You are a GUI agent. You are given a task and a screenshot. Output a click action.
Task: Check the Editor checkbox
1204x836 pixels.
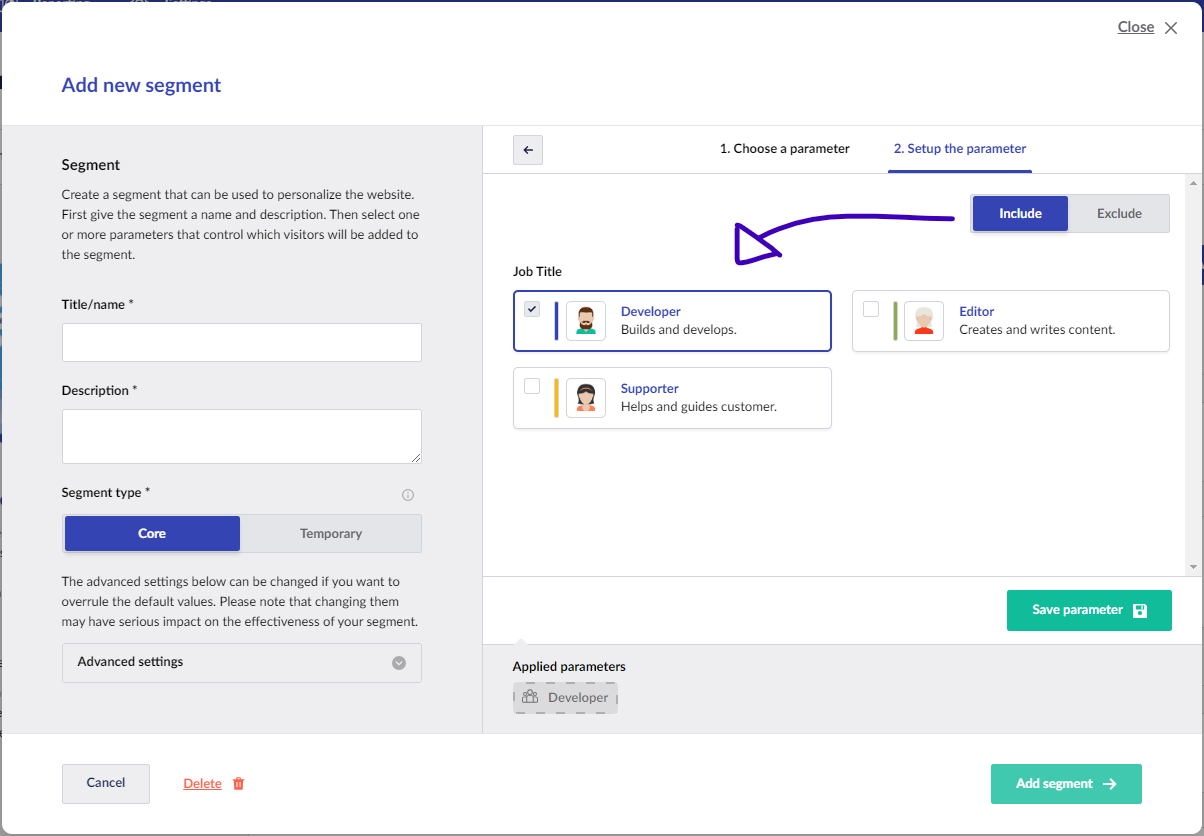point(871,309)
